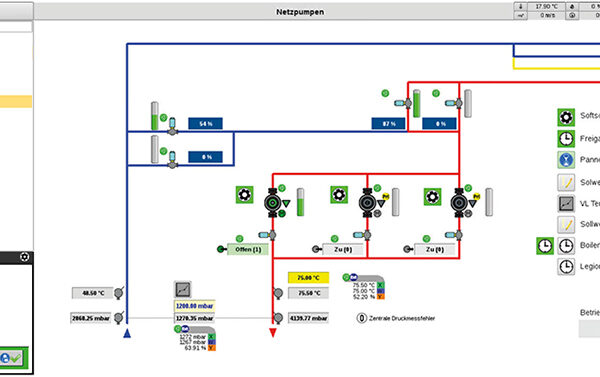The width and height of the screenshot is (600, 377).
Task: Select the running pump beside the green bar
Action: pyautogui.click(x=272, y=203)
